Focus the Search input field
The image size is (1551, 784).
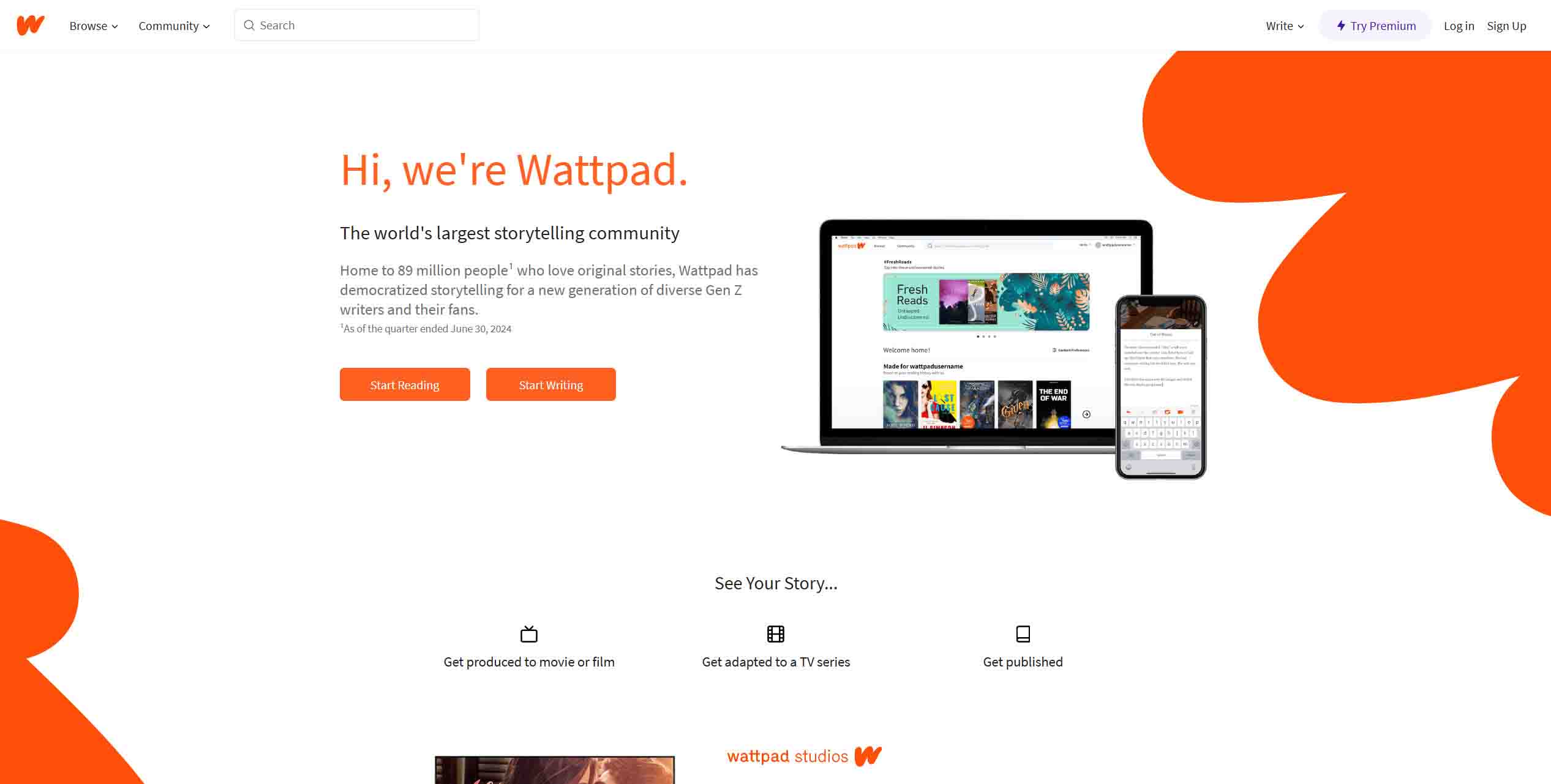[x=357, y=25]
